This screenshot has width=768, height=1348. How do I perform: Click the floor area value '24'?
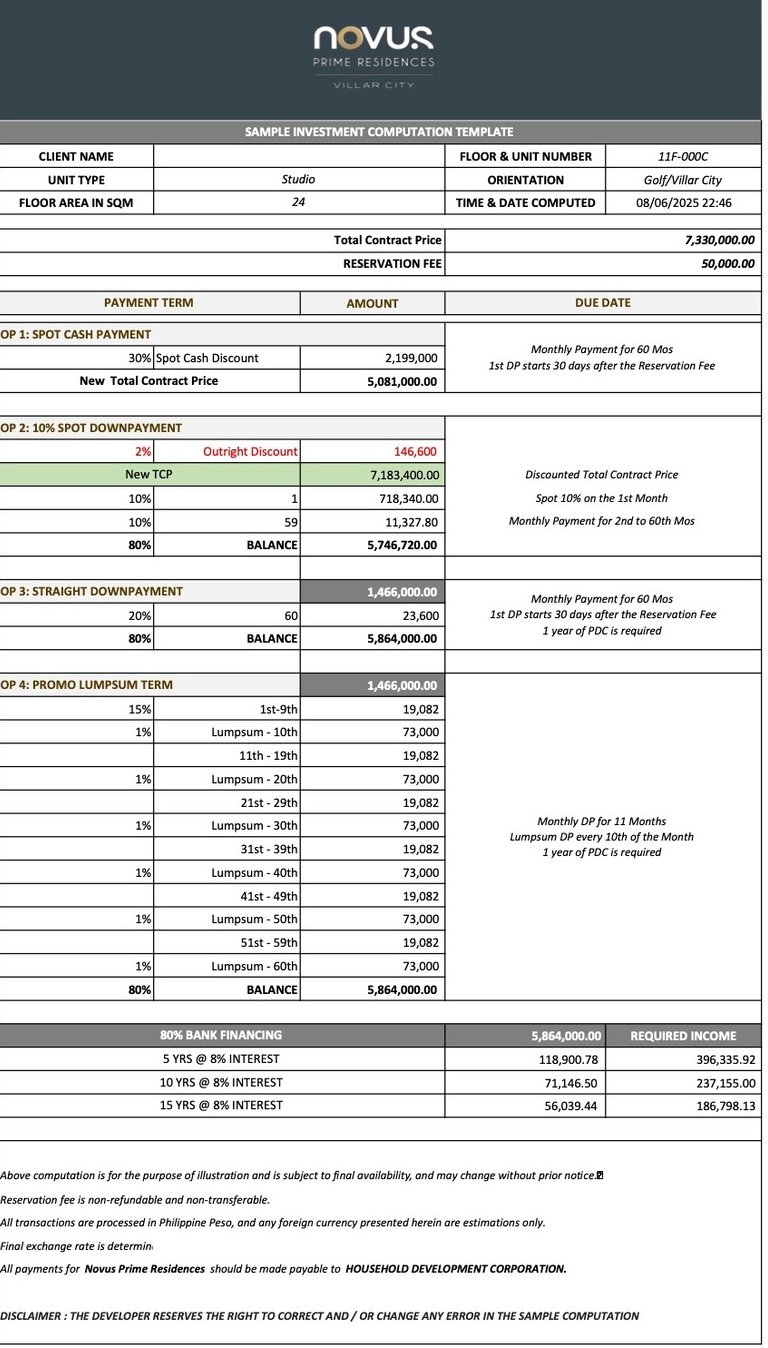299,202
